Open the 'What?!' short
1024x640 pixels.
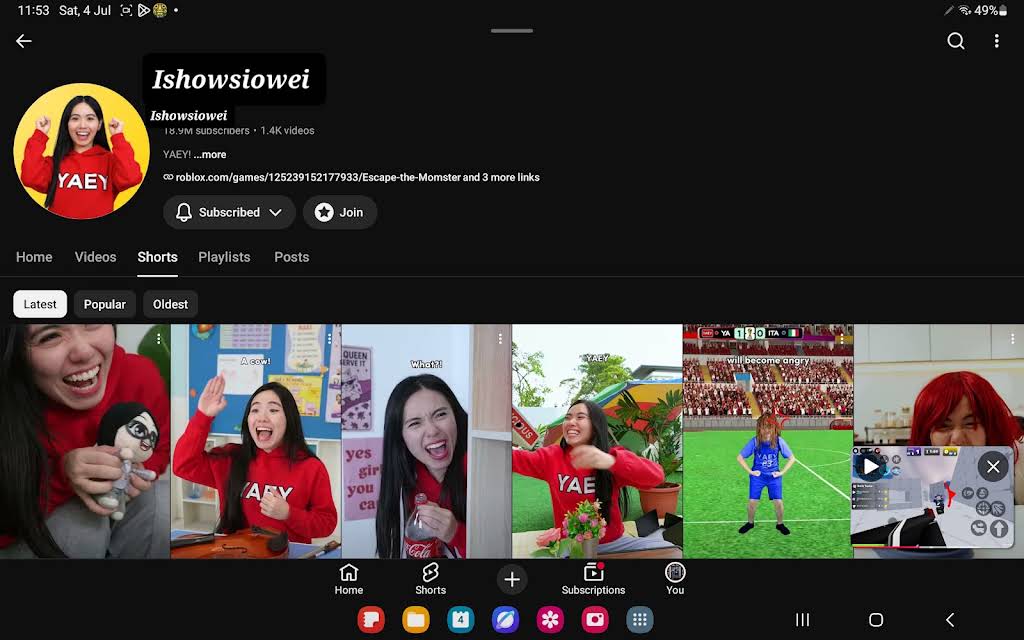tap(426, 441)
